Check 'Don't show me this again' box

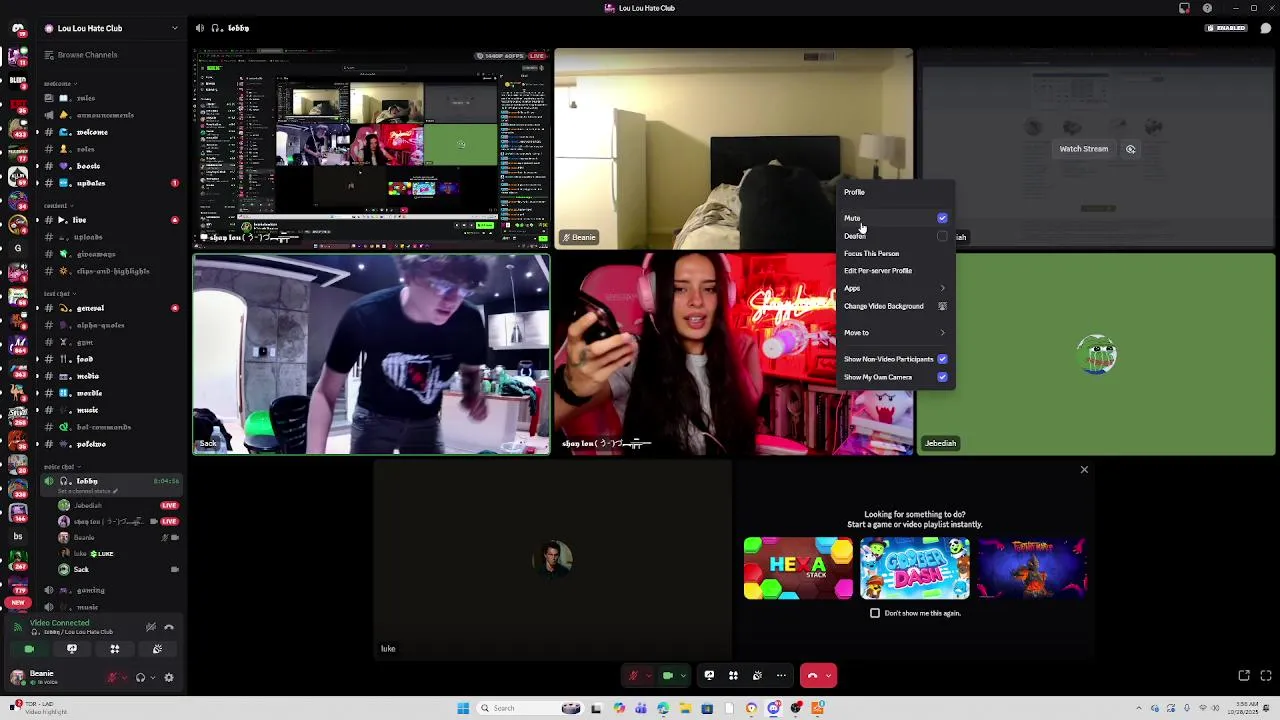point(875,613)
